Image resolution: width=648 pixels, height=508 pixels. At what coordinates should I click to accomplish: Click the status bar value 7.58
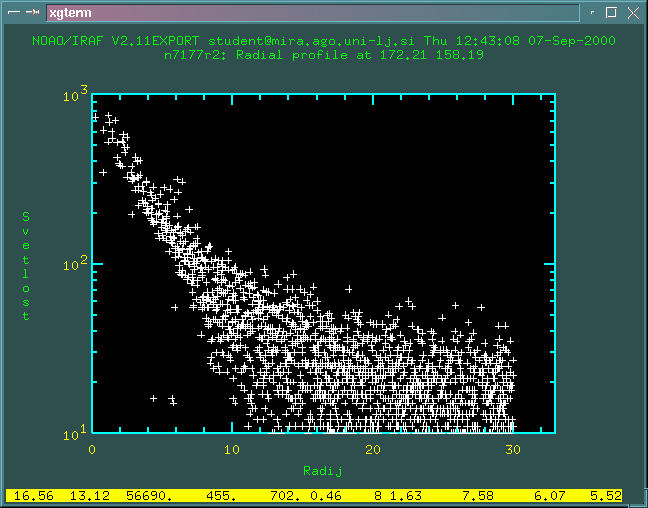click(x=478, y=496)
